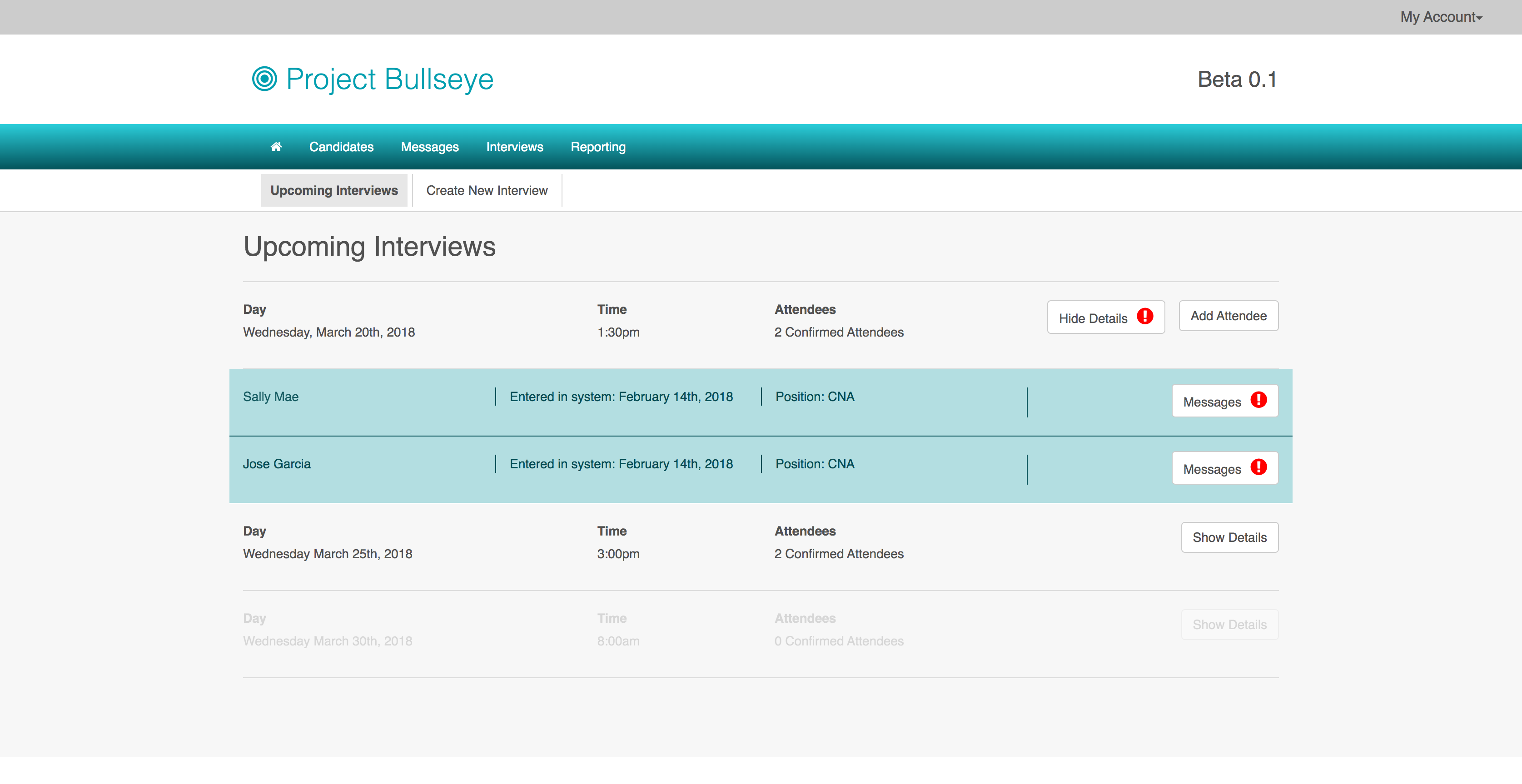1522x784 pixels.
Task: Expand March 30th interview with Show Details
Action: pyautogui.click(x=1229, y=625)
